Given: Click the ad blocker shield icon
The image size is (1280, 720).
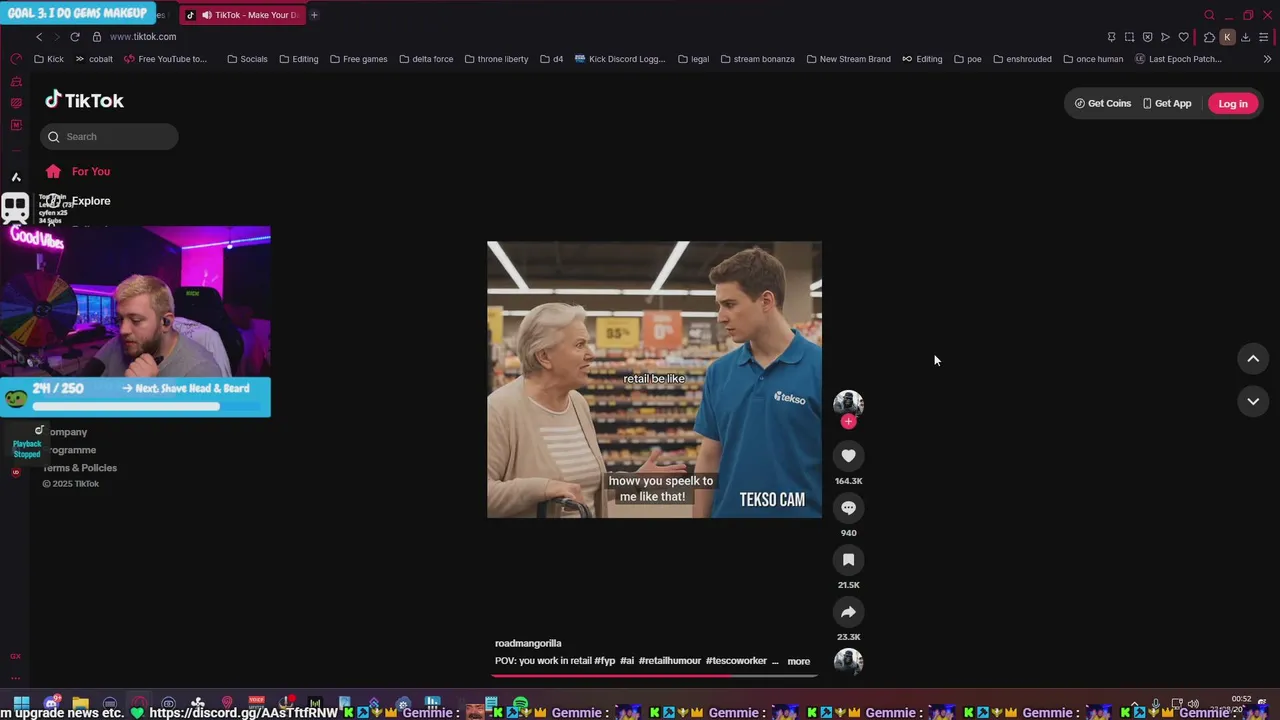Looking at the screenshot, I should click(1147, 37).
